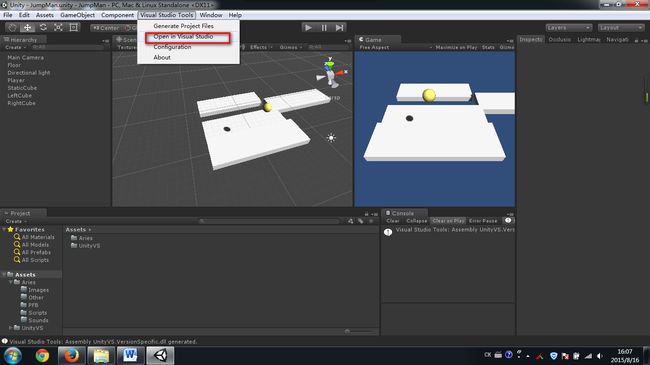Click the Pause button
The width and height of the screenshot is (650, 365).
(x=324, y=28)
